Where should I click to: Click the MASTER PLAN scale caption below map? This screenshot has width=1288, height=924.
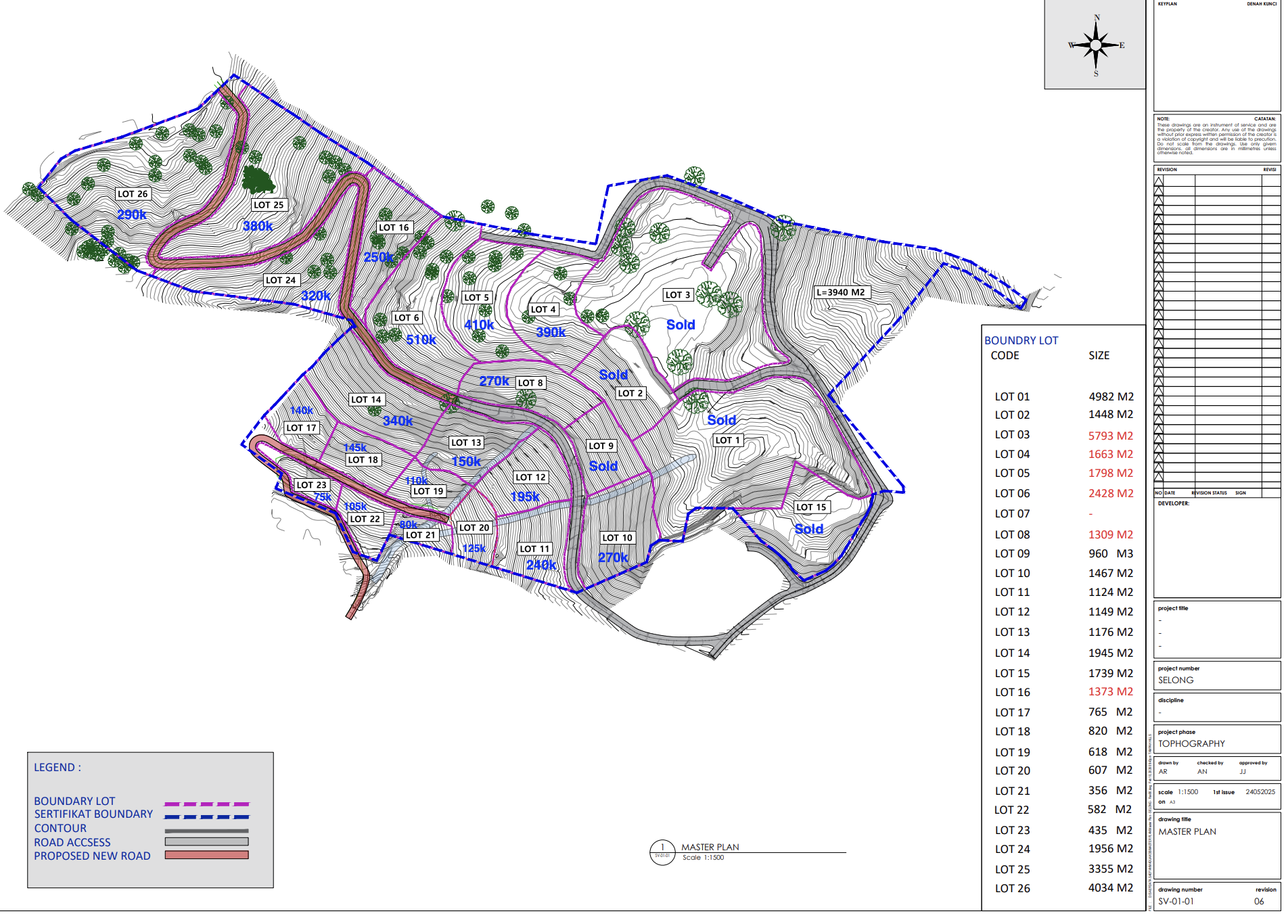click(x=710, y=847)
